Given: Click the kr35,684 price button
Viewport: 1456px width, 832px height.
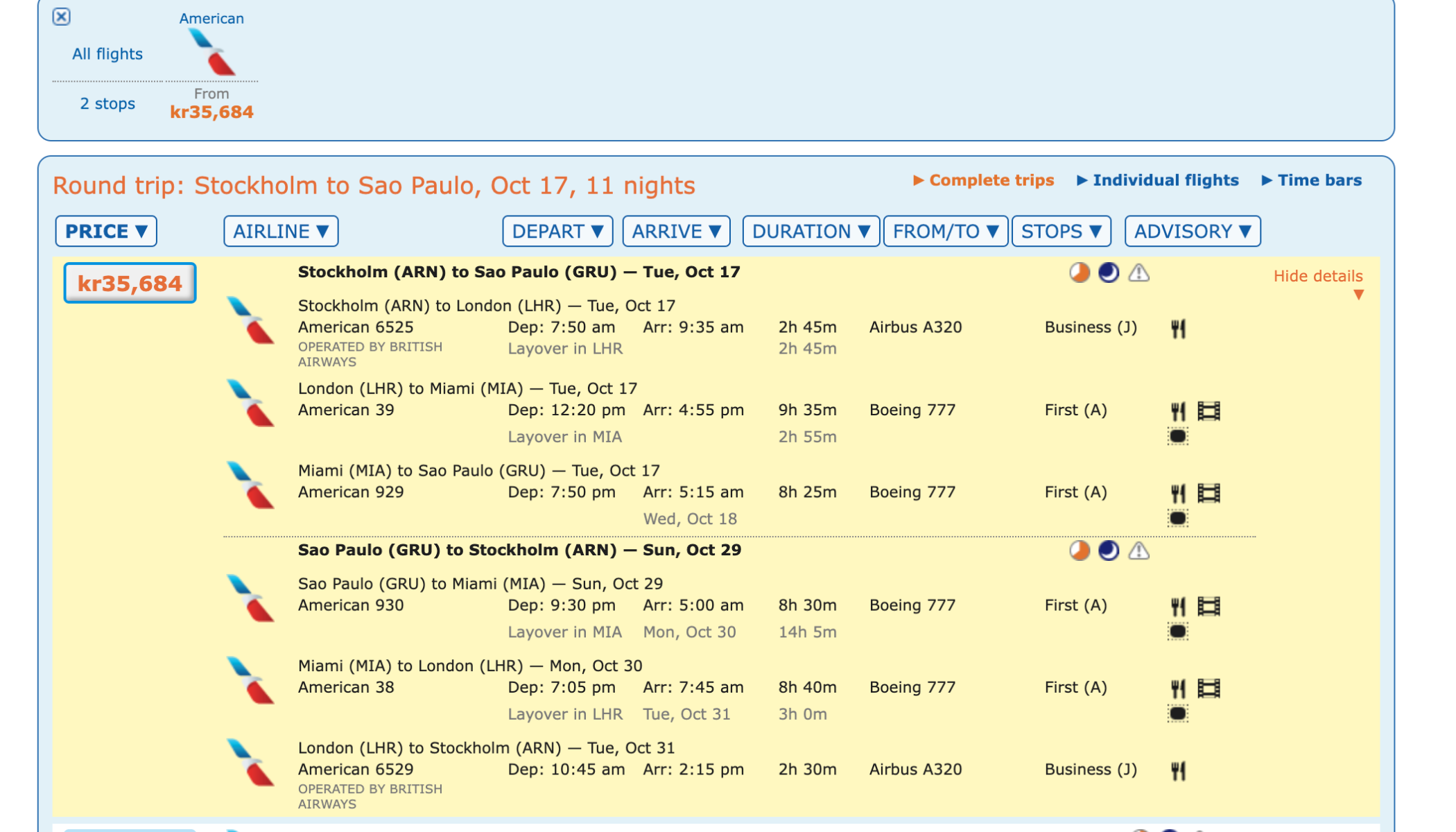Looking at the screenshot, I should [130, 283].
